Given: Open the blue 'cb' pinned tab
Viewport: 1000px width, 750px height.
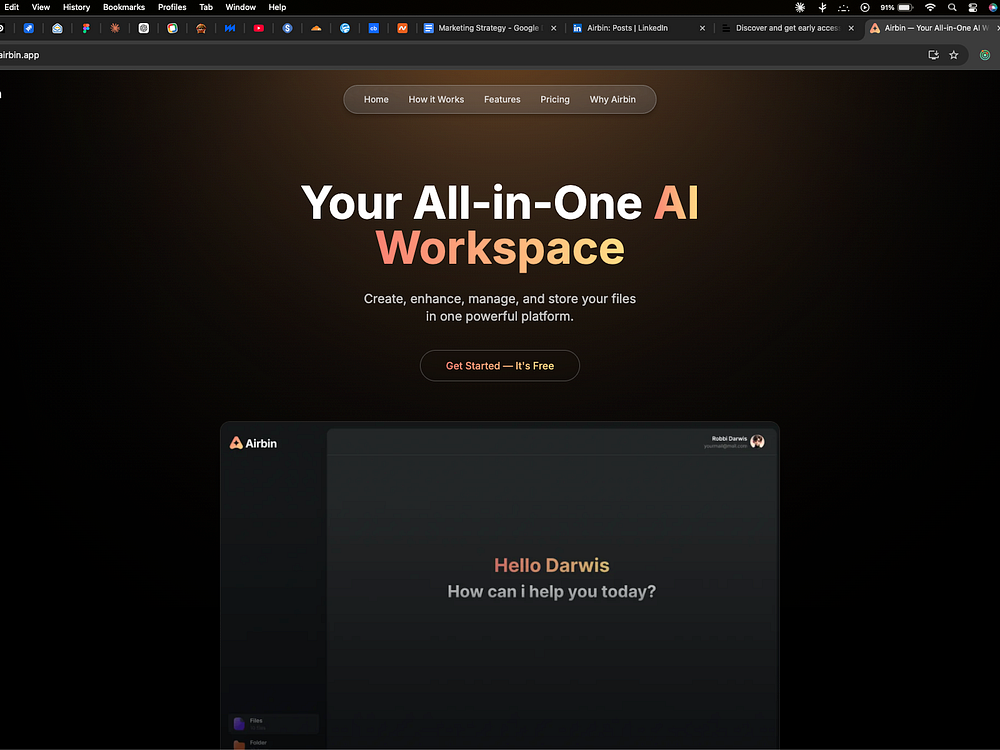Looking at the screenshot, I should (x=374, y=28).
